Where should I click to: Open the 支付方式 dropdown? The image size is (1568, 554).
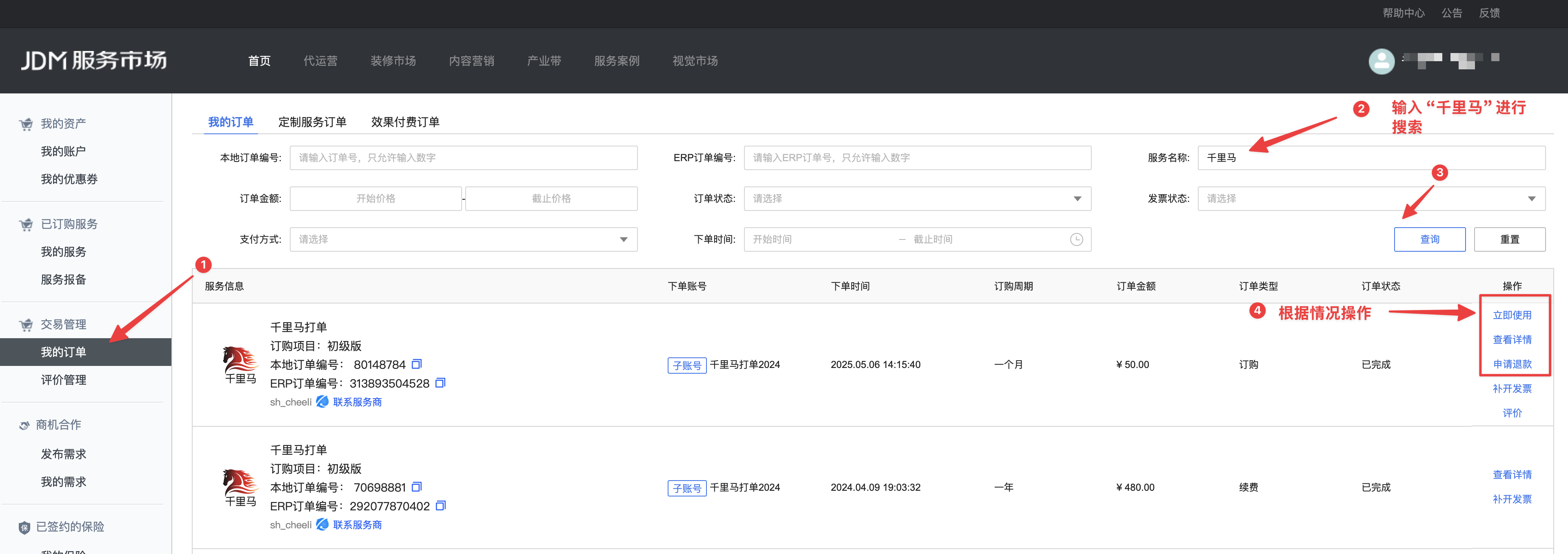click(x=463, y=239)
